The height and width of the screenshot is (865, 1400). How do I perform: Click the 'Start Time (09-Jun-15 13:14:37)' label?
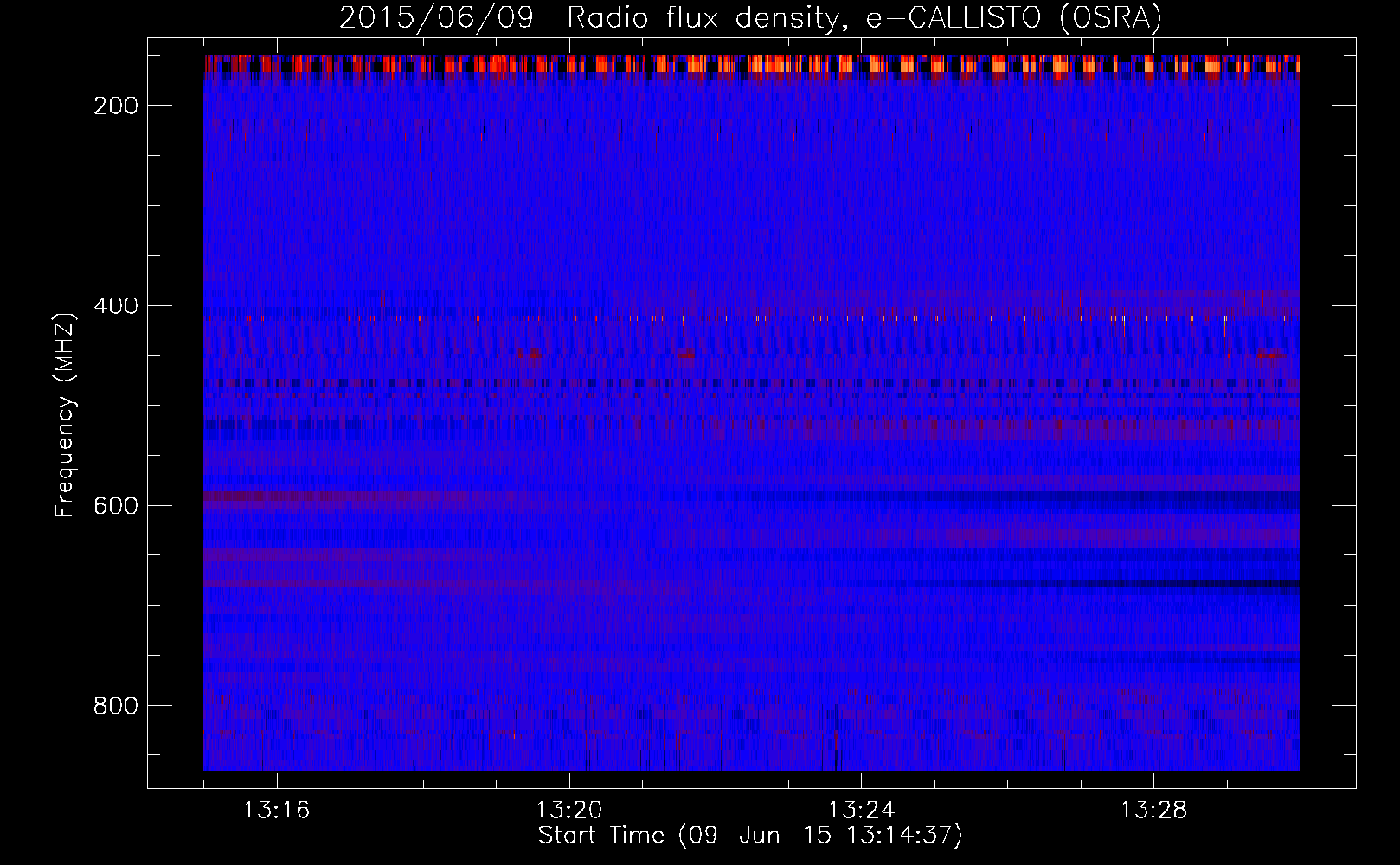pos(750,836)
